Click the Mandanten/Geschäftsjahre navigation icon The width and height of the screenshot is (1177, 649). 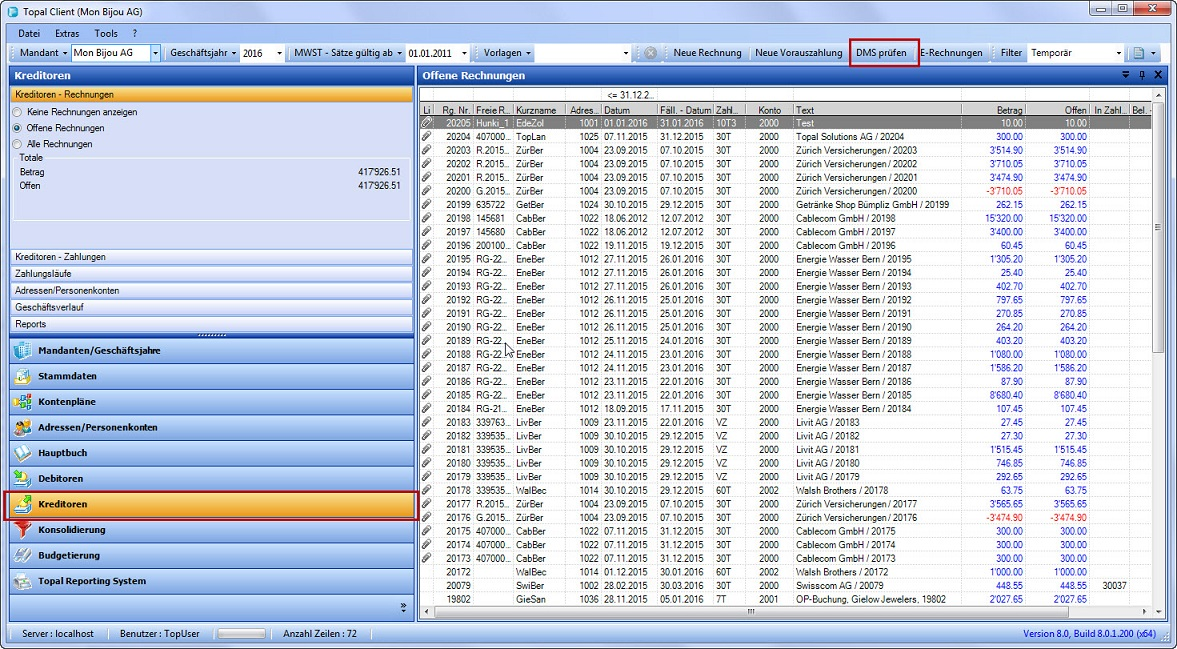(23, 351)
